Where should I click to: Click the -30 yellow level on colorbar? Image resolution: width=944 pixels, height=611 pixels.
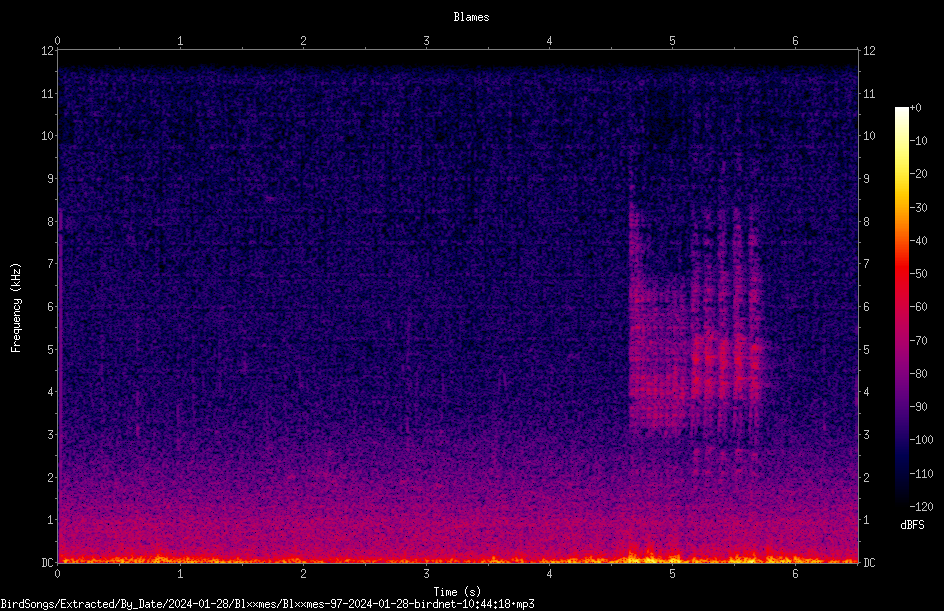pyautogui.click(x=918, y=207)
